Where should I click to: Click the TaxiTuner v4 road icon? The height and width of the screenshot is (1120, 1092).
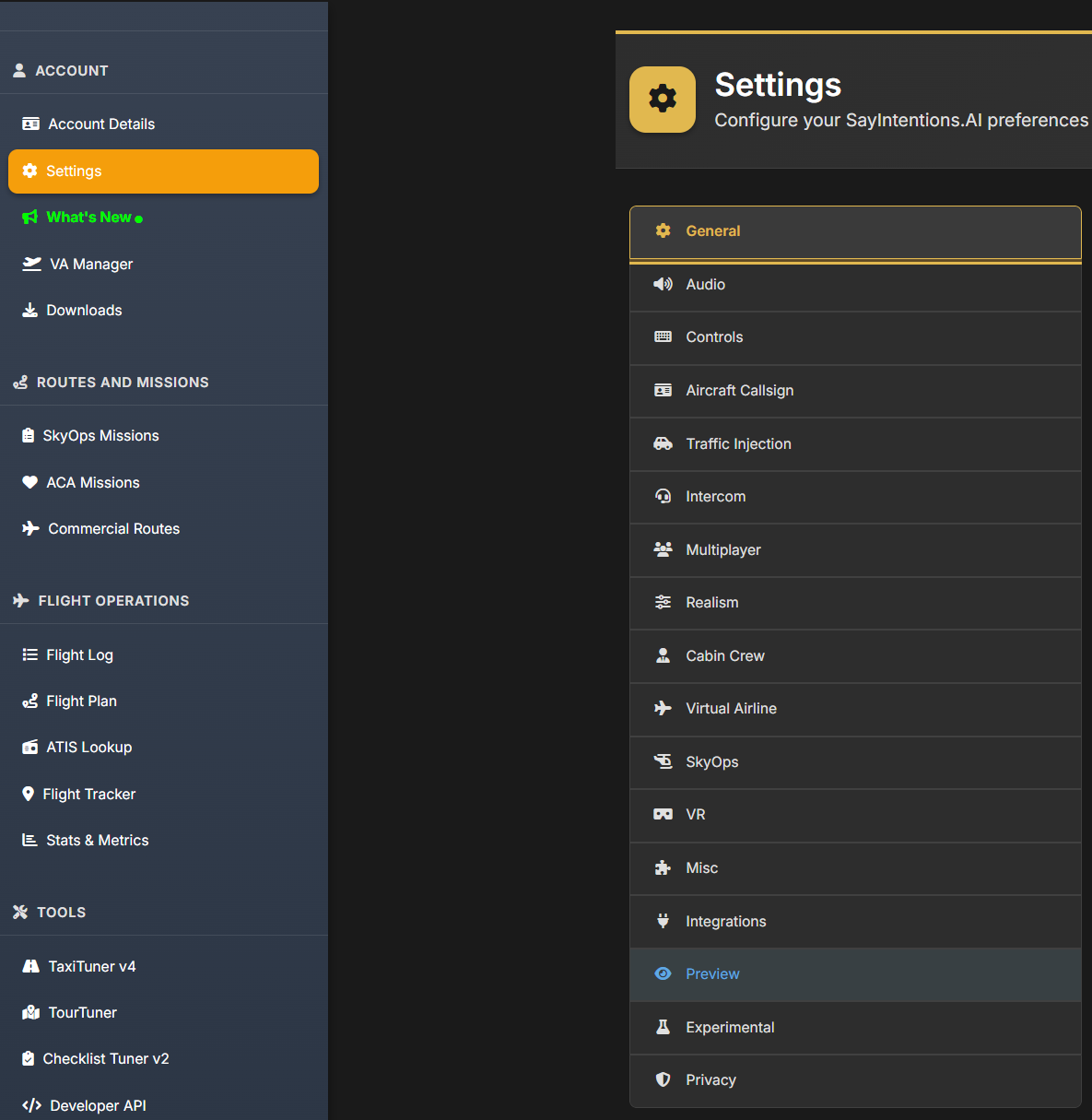tap(31, 966)
